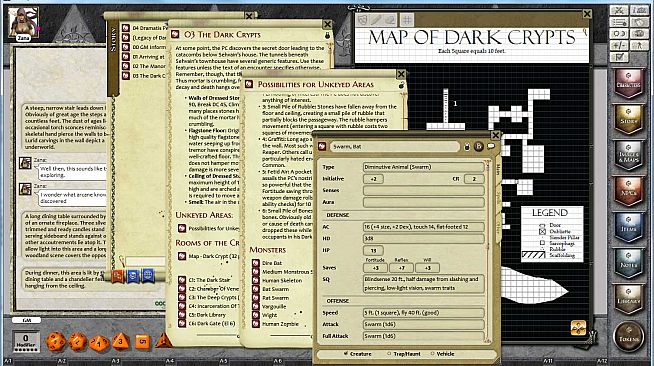
Task: Open the lighting figure icon
Action: click(639, 45)
